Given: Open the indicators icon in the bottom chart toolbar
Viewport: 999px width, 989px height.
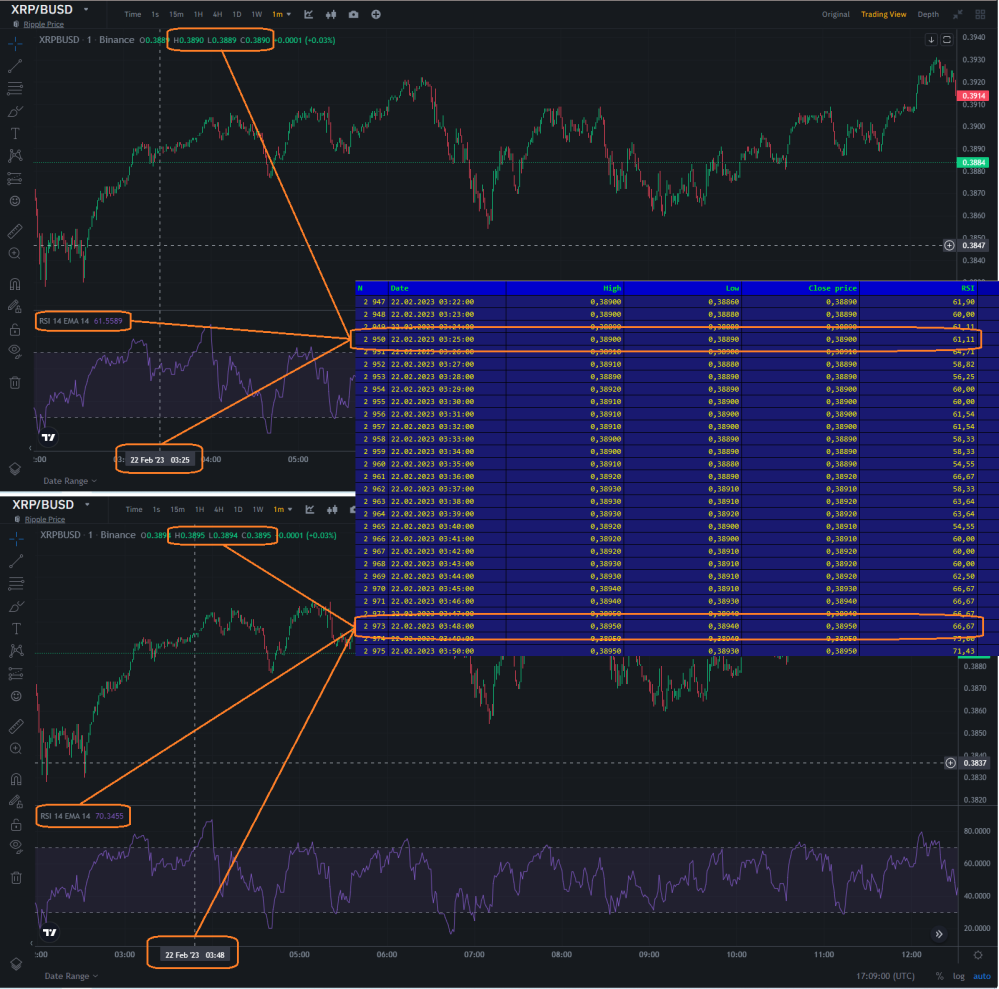Looking at the screenshot, I should click(310, 509).
